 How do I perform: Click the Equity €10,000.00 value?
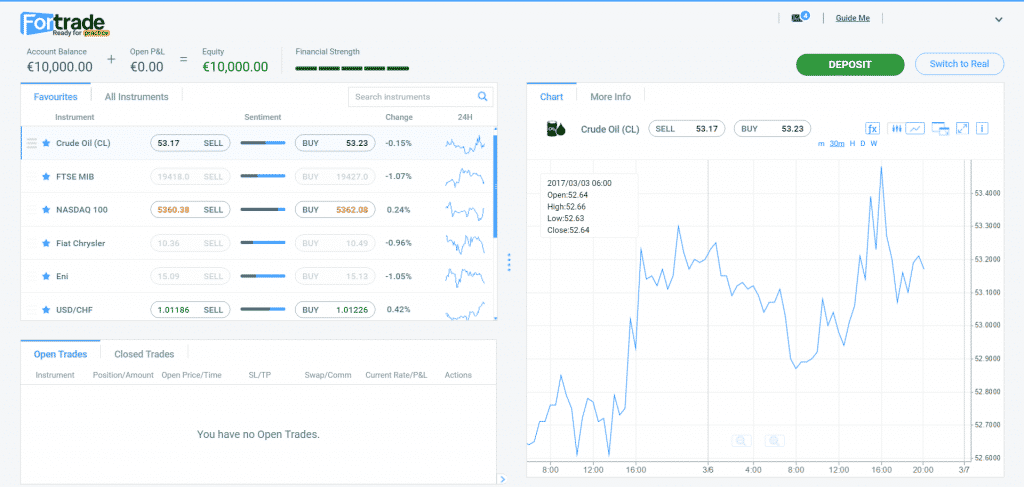(235, 67)
